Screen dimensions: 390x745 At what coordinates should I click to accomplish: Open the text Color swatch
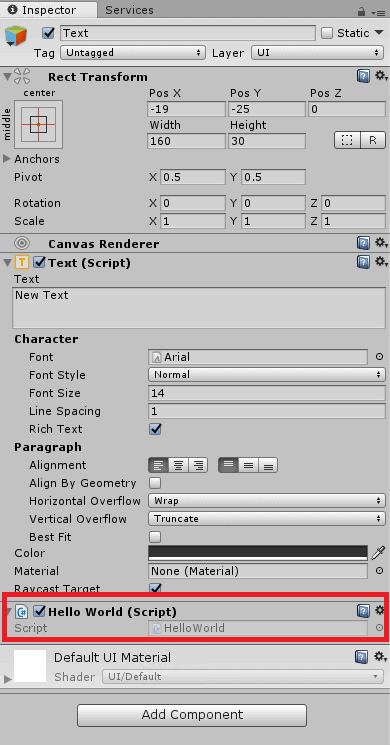(x=258, y=553)
